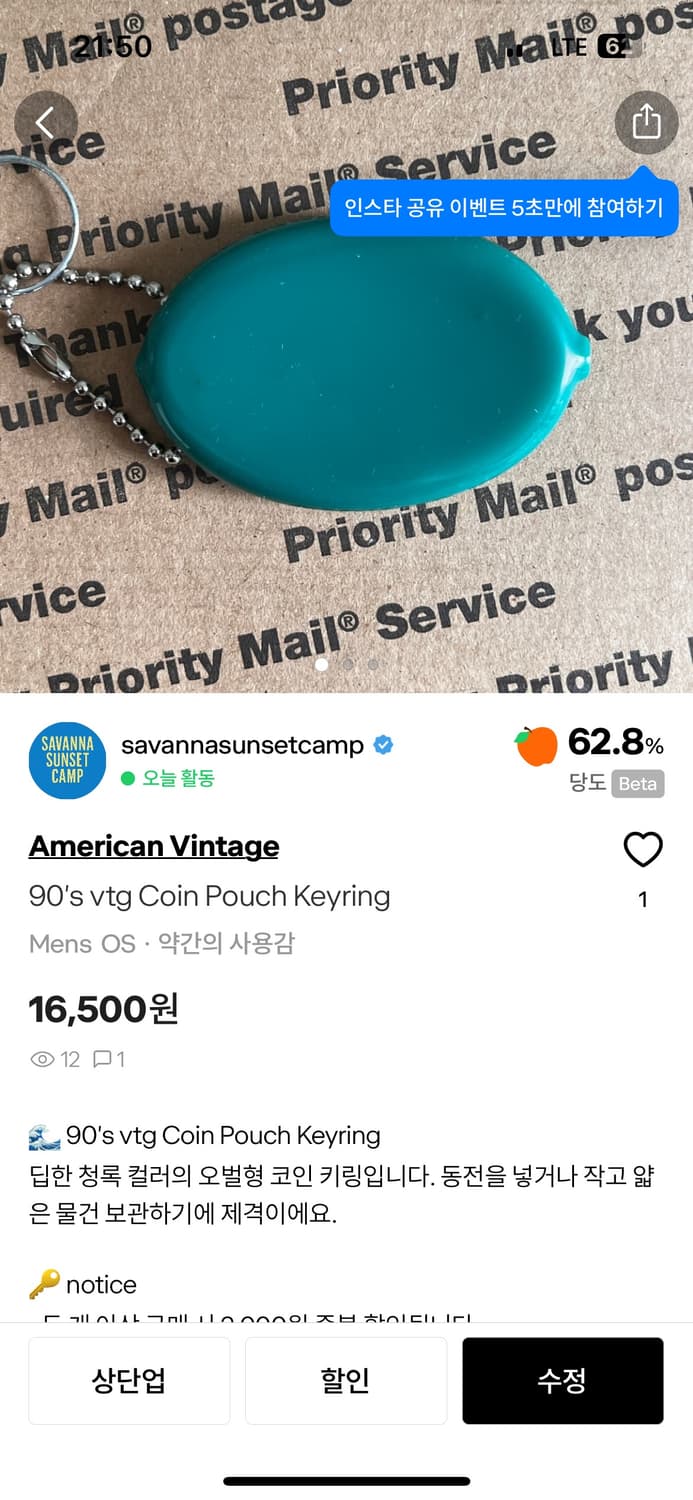
Task: Open the share icon at top right
Action: [x=646, y=122]
